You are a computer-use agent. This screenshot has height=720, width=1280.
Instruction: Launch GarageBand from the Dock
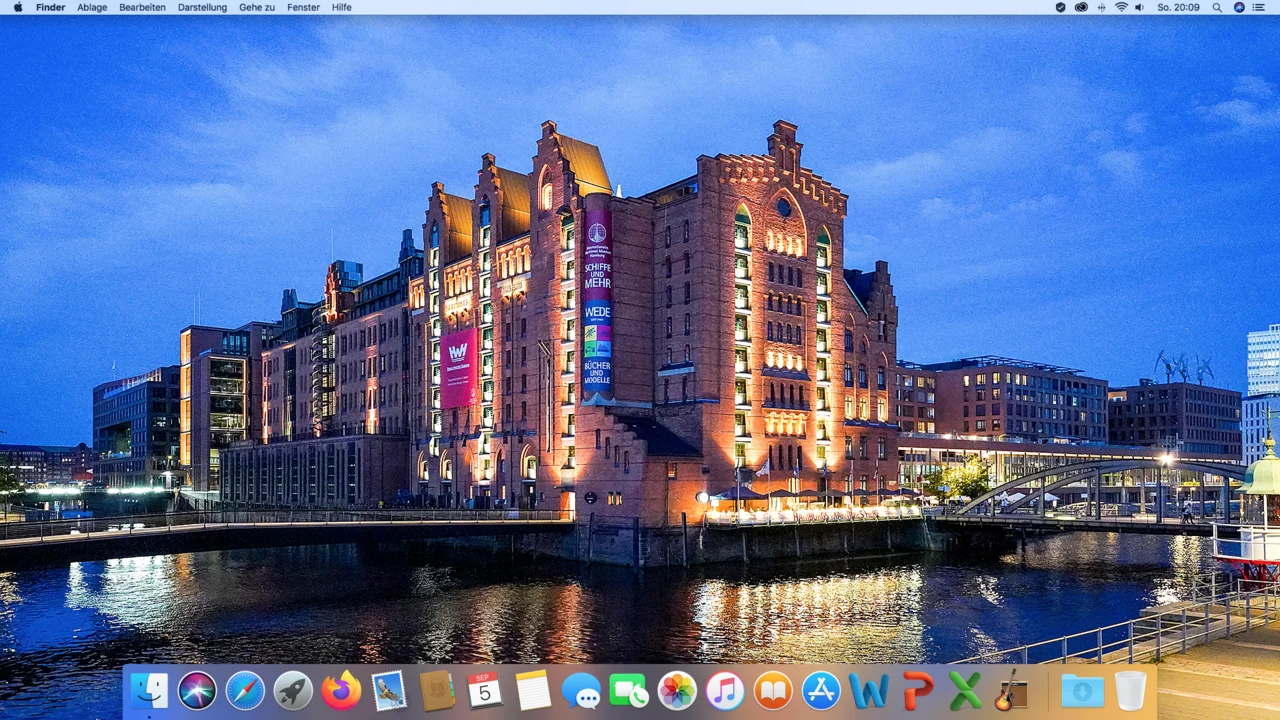[x=1010, y=691]
